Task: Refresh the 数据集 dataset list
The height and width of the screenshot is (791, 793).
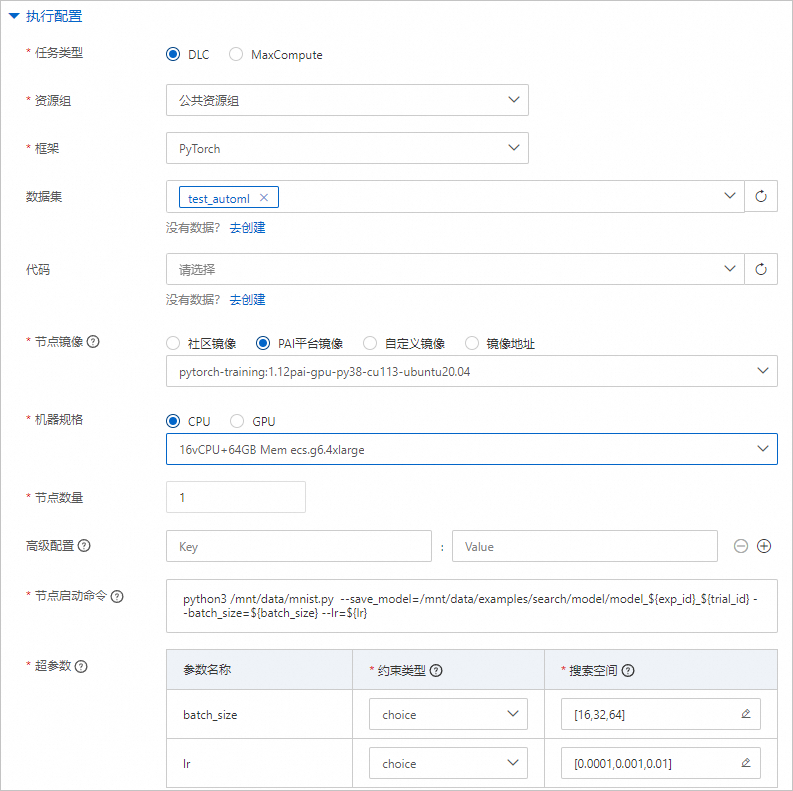Action: [761, 196]
